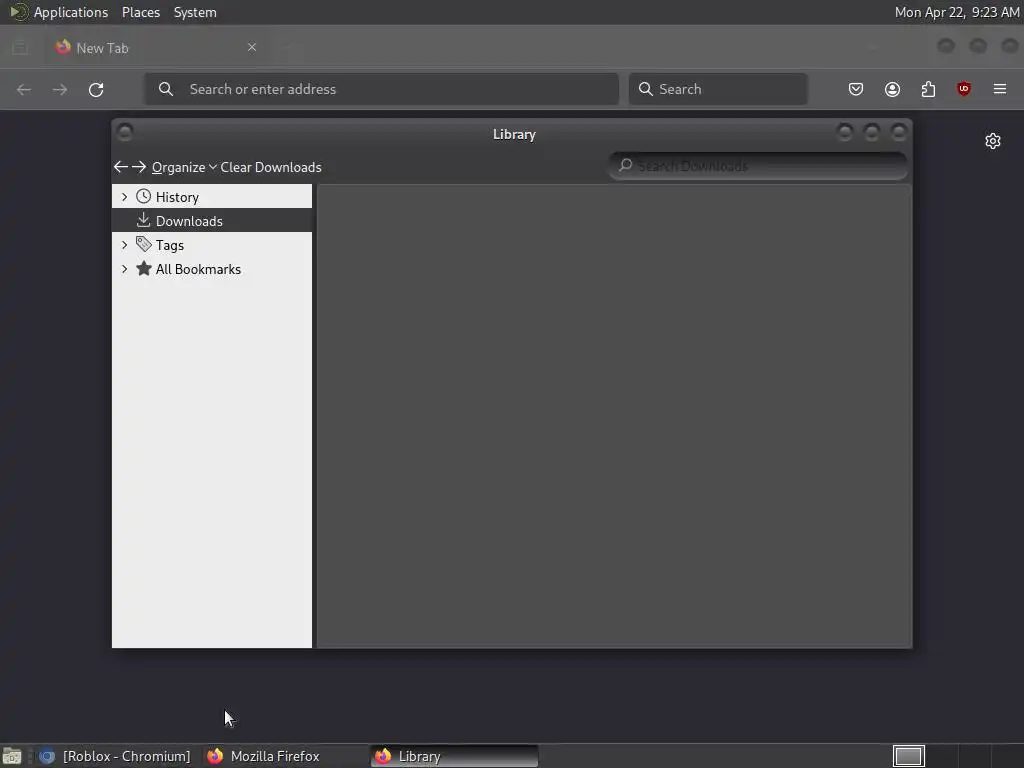Open the Places menu
The height and width of the screenshot is (768, 1024).
[x=141, y=12]
